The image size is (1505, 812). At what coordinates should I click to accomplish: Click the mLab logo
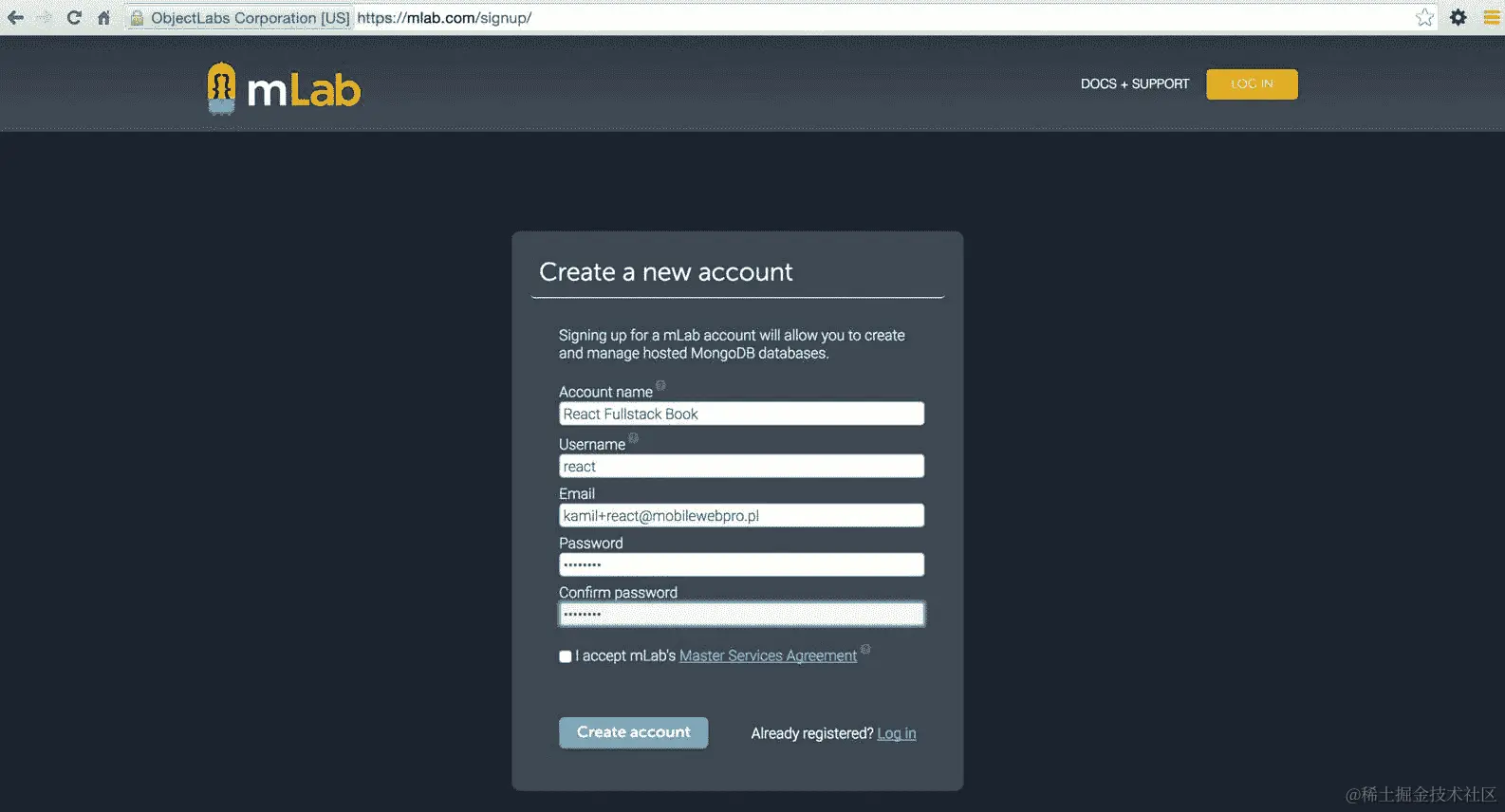tap(284, 88)
